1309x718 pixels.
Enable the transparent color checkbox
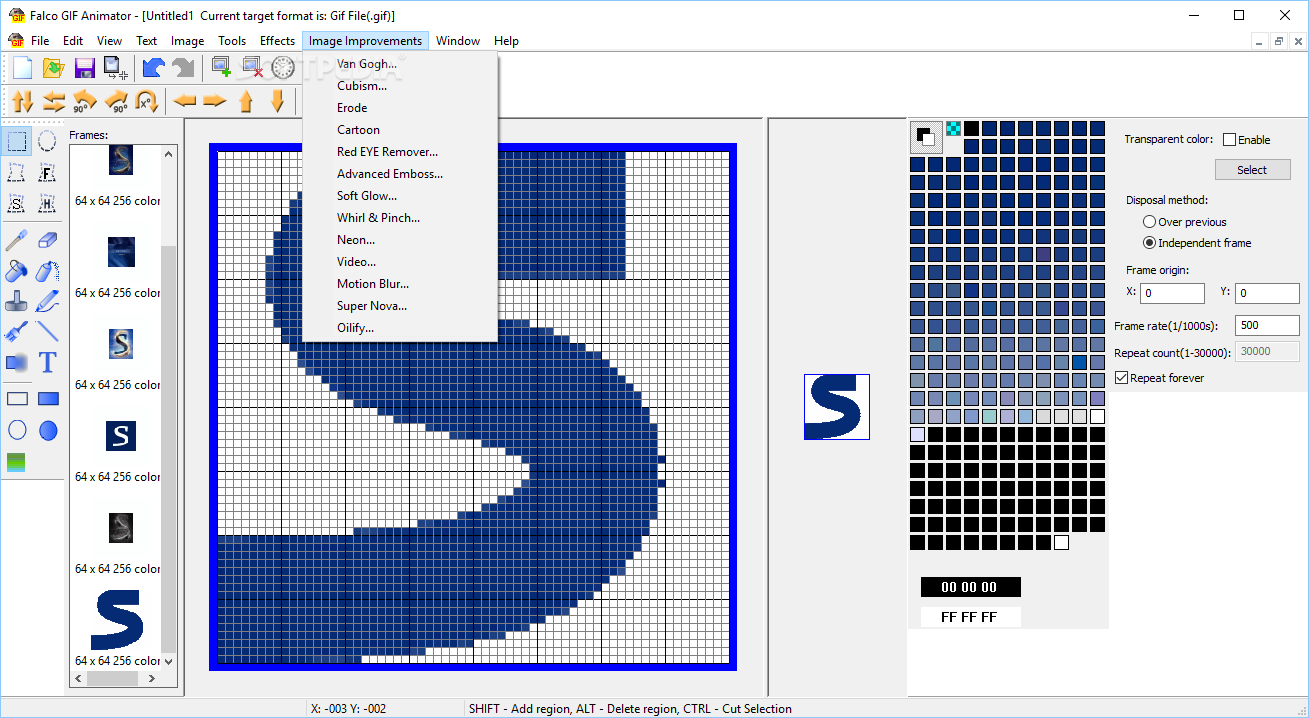pyautogui.click(x=1229, y=140)
